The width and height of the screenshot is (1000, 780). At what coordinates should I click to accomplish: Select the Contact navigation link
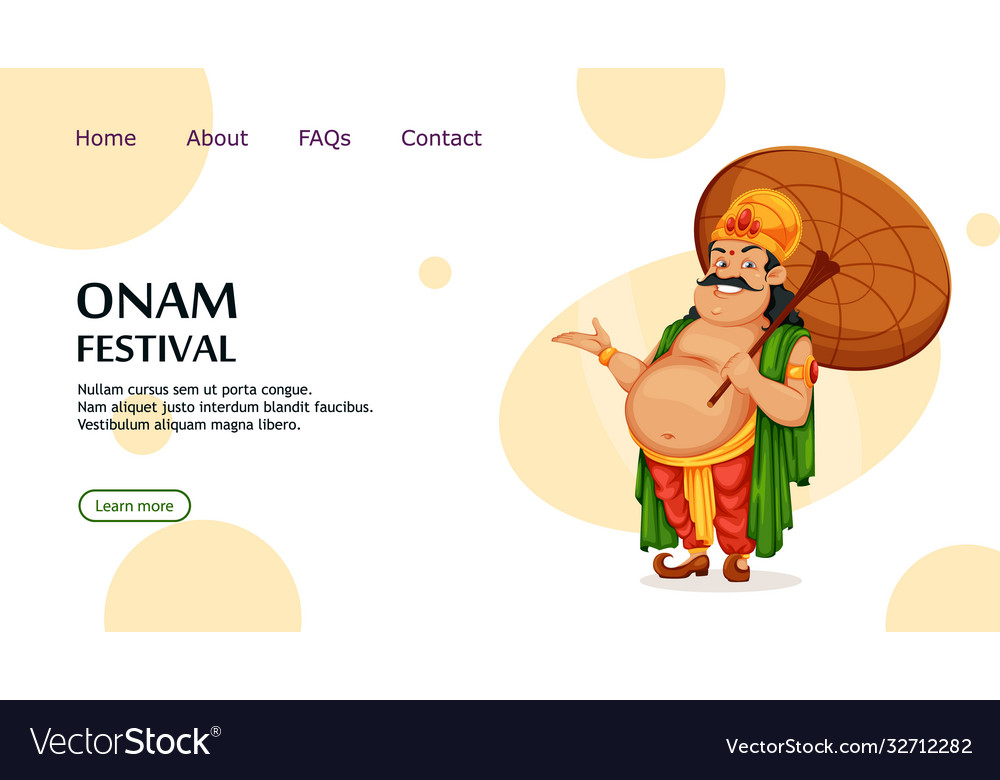click(441, 138)
